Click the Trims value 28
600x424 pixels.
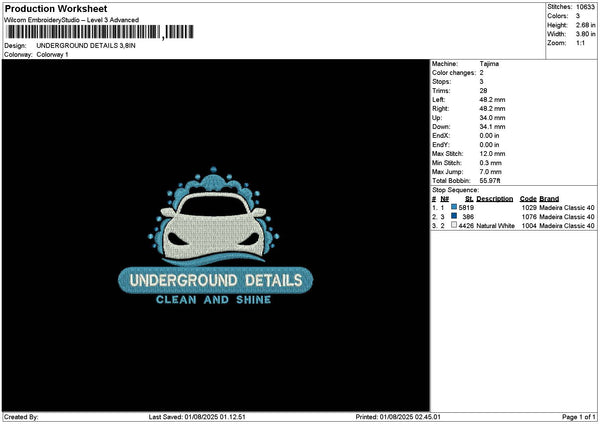click(483, 91)
